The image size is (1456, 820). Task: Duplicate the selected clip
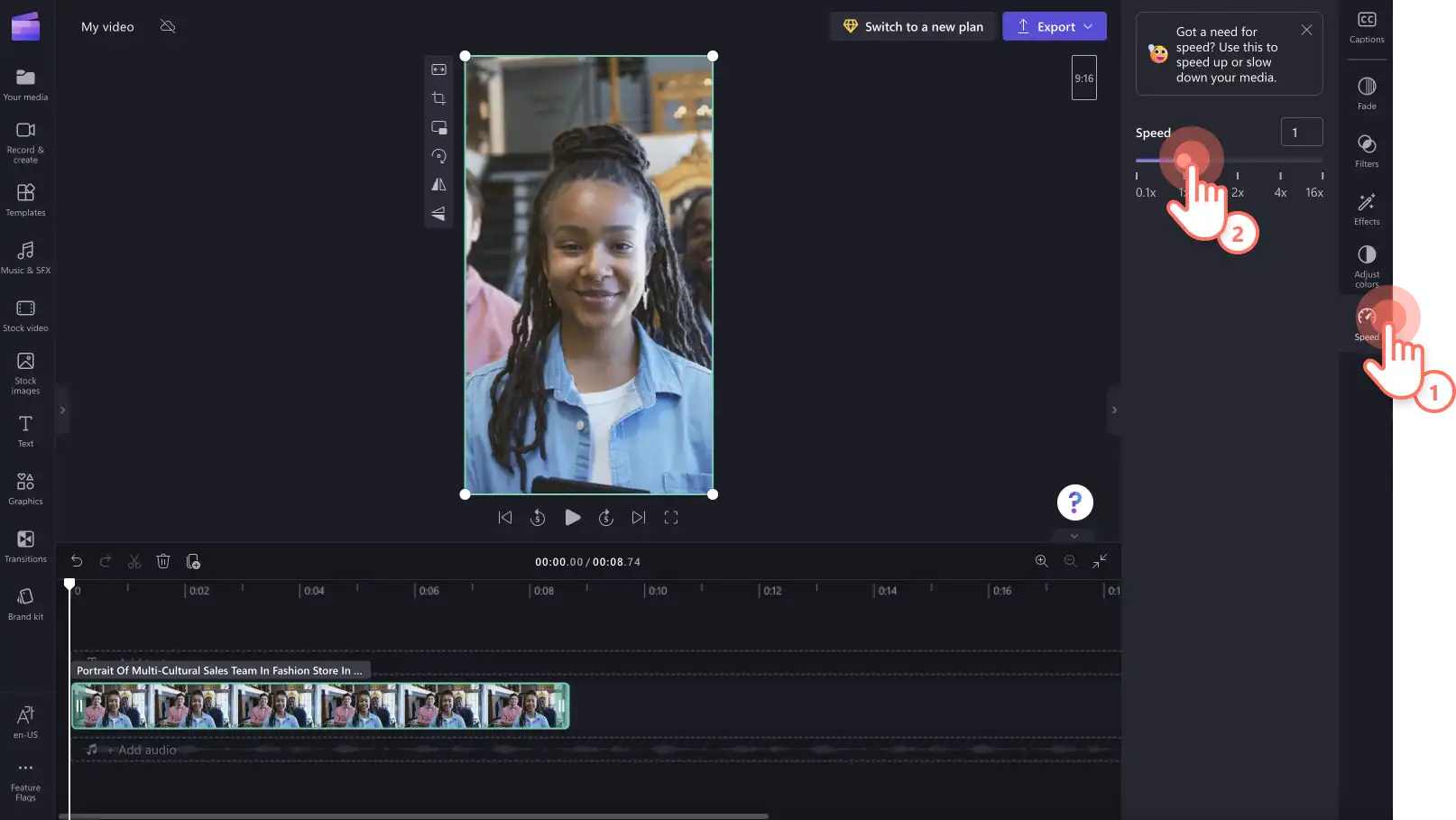193,561
